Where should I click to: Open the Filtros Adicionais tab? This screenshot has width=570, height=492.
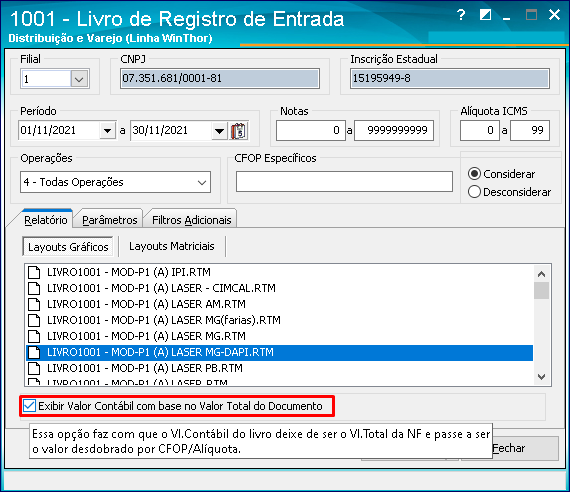pyautogui.click(x=192, y=220)
